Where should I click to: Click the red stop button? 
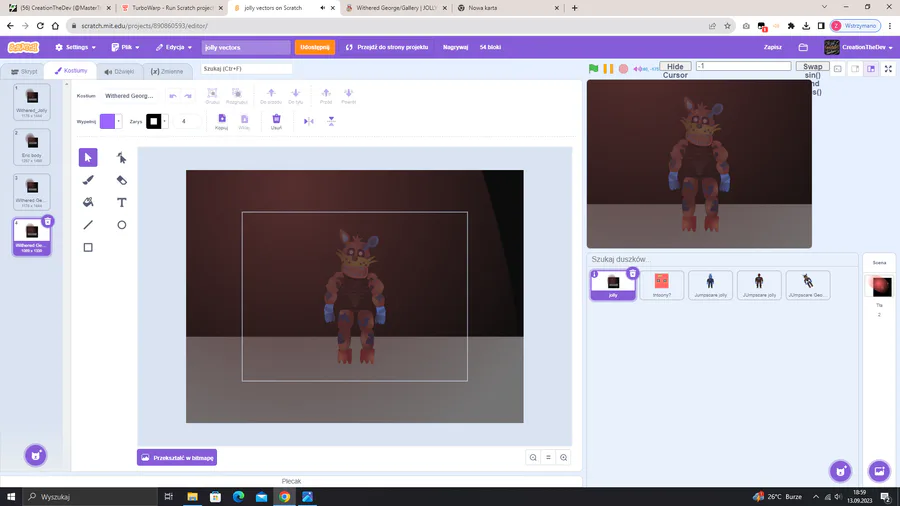[623, 69]
